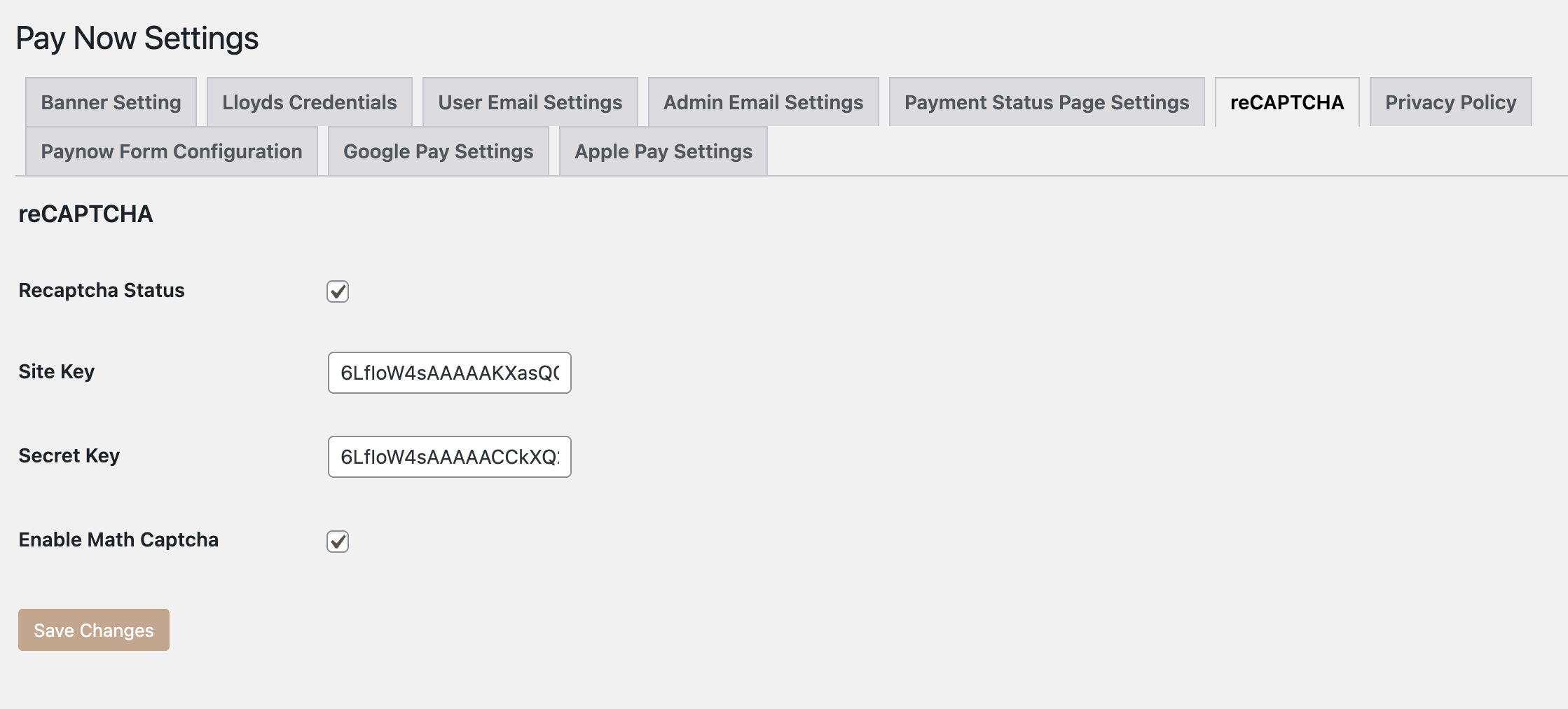Click the Recaptcha Status label
The image size is (1568, 709).
102,290
